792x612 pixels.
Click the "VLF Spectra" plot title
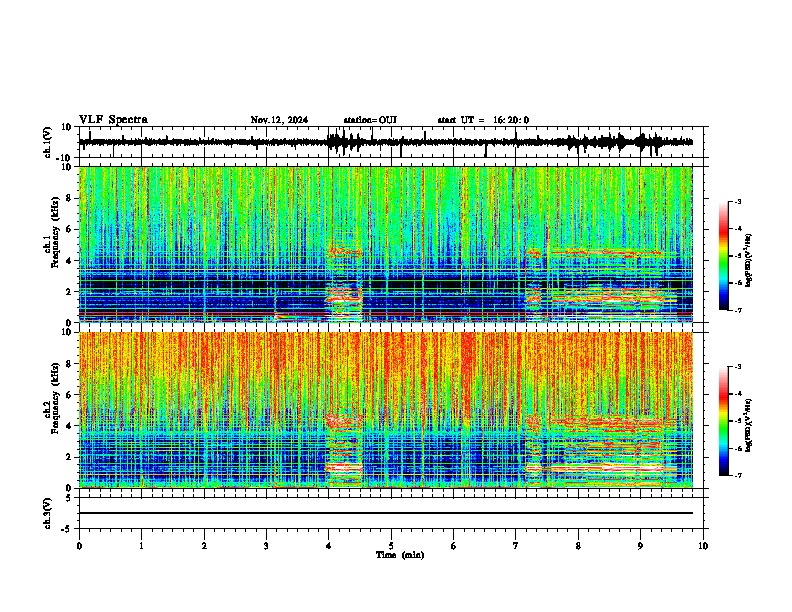pyautogui.click(x=113, y=119)
